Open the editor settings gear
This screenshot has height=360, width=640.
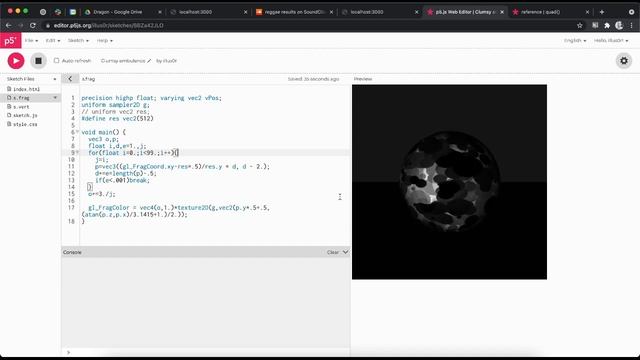click(624, 61)
